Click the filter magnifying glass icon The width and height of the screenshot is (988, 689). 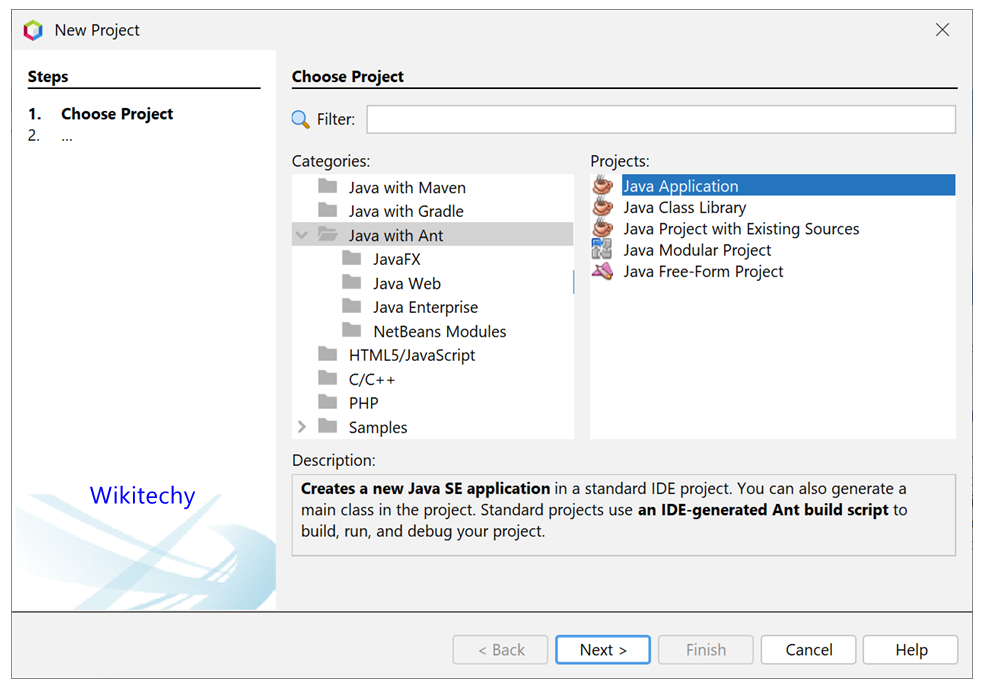click(298, 118)
